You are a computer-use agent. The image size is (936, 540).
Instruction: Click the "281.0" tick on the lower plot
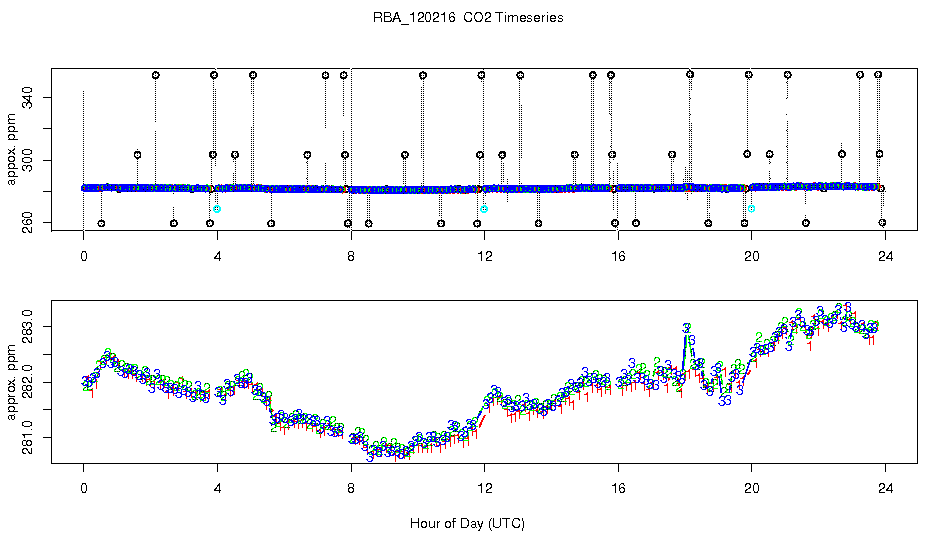coord(27,439)
